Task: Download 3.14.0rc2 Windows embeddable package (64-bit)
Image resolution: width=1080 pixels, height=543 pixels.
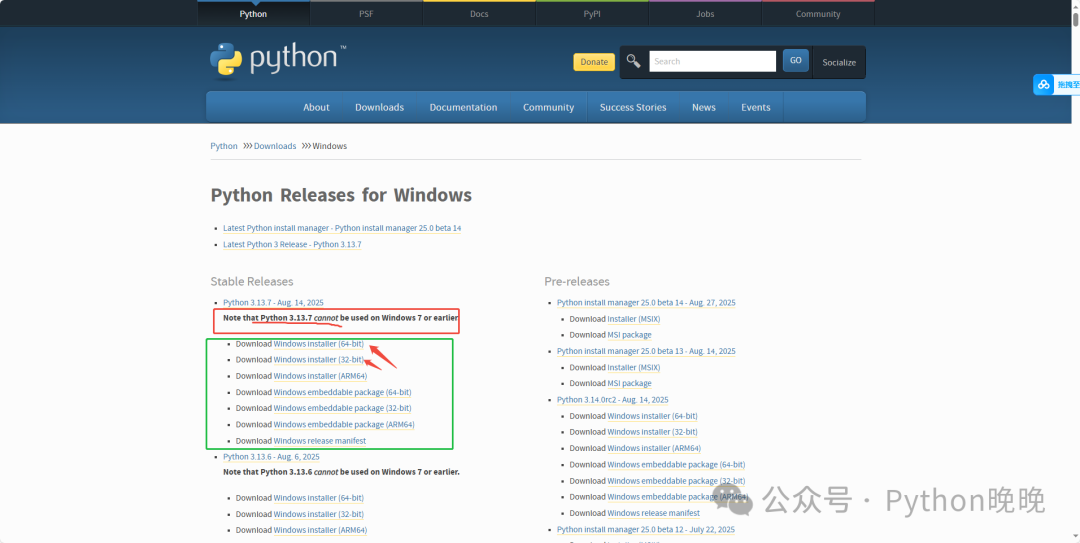Action: tap(676, 465)
